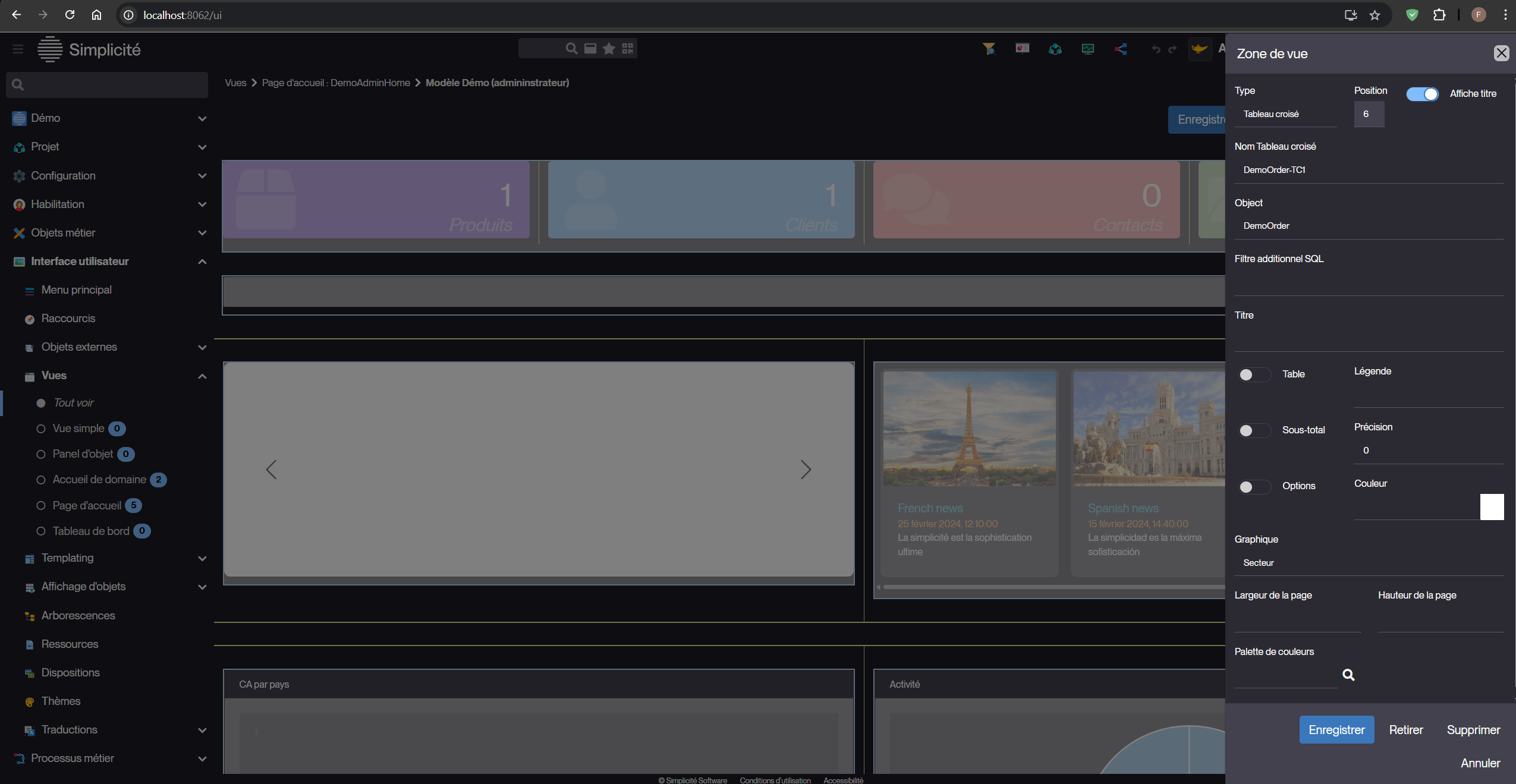Open the red and blue share icon
The image size is (1516, 784).
coord(1121,49)
